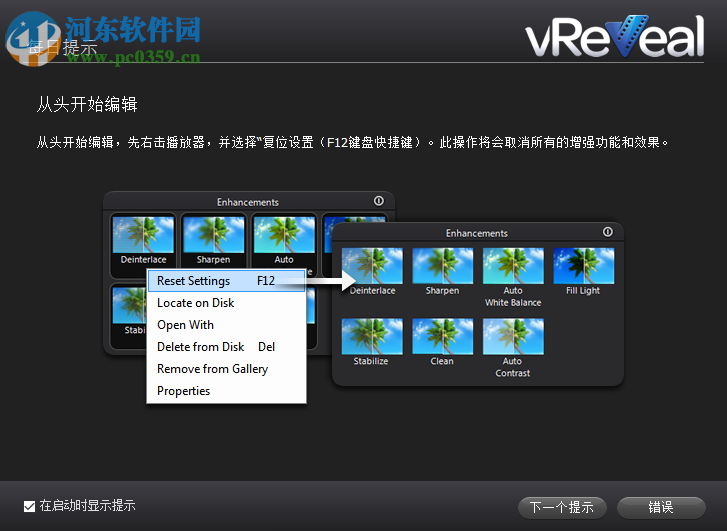727x531 pixels.
Task: Select Deinterlace thumbnail in the front Enhancements panel
Action: coord(372,266)
